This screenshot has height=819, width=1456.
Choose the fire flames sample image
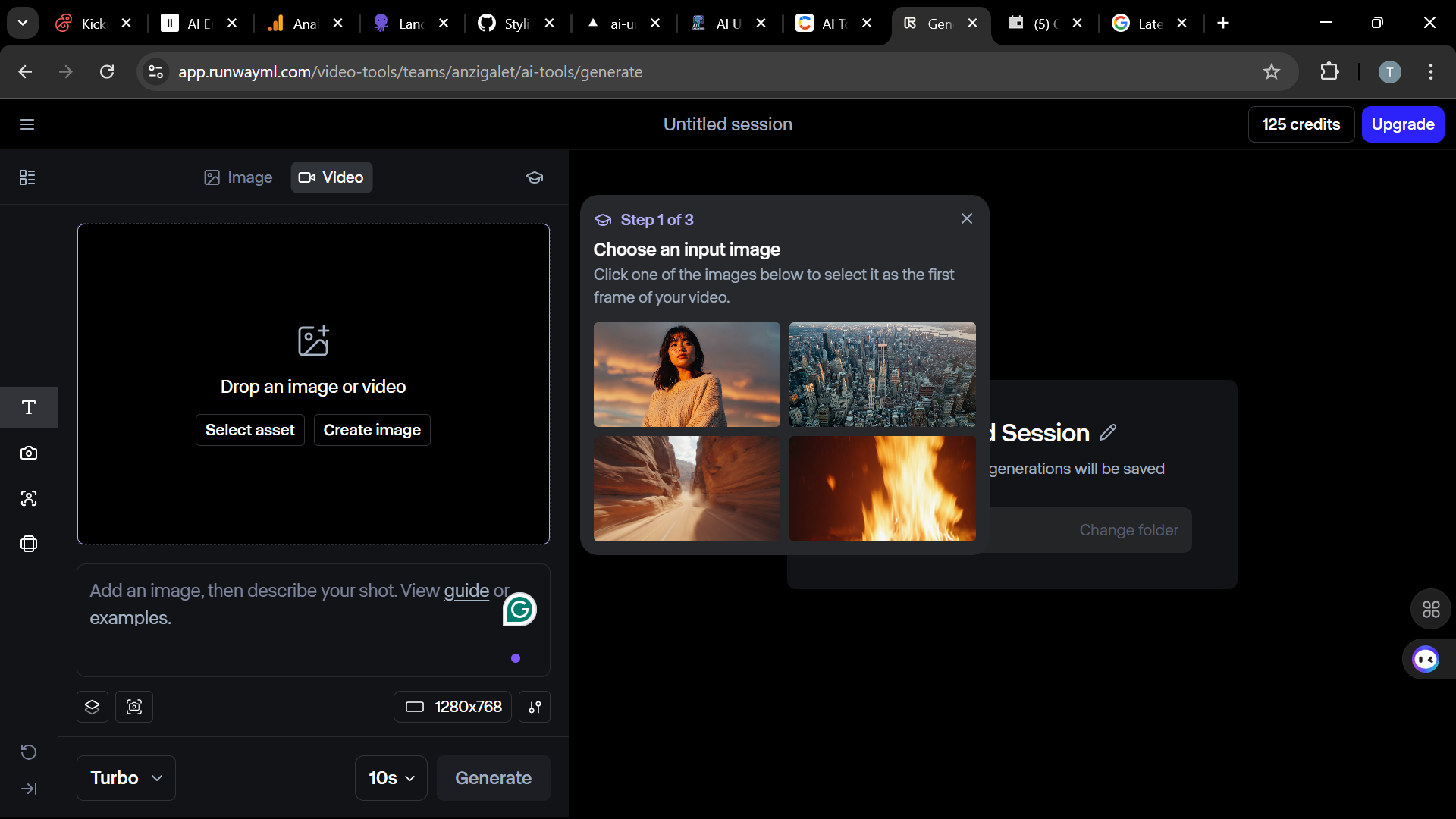point(882,488)
